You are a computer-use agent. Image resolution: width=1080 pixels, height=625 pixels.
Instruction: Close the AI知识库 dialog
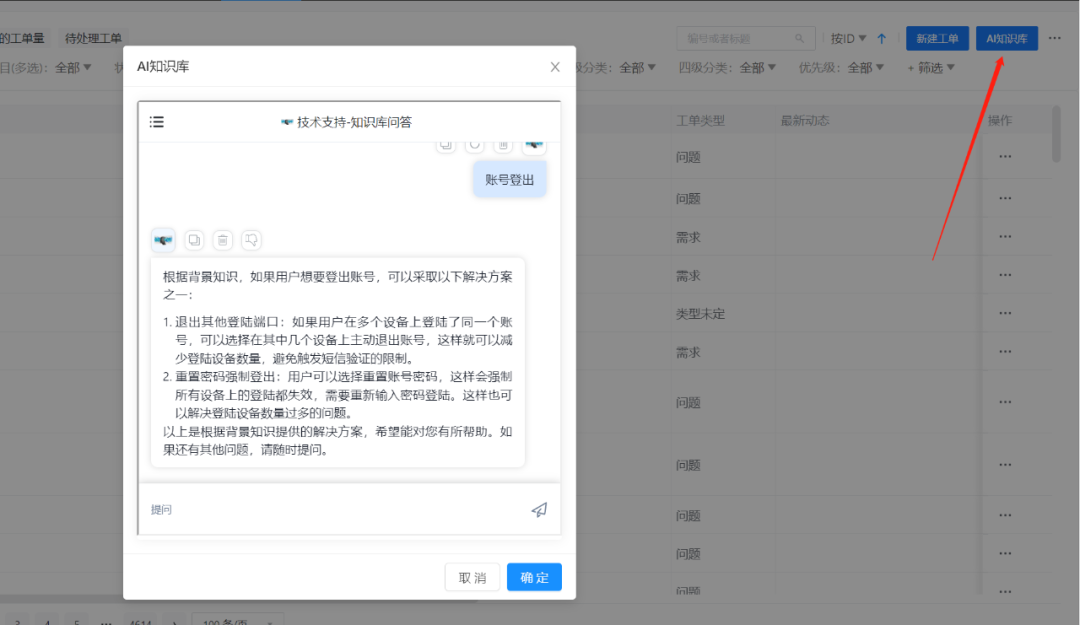click(555, 67)
